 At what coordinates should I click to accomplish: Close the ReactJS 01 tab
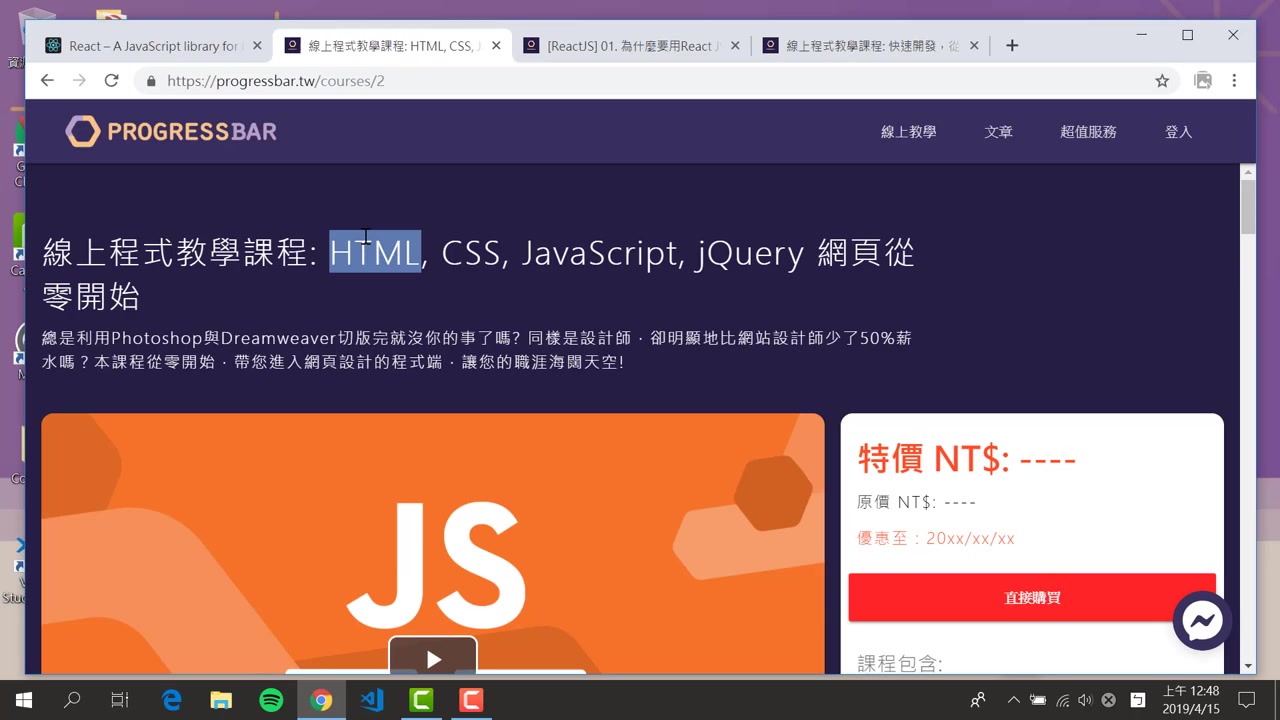click(x=736, y=46)
